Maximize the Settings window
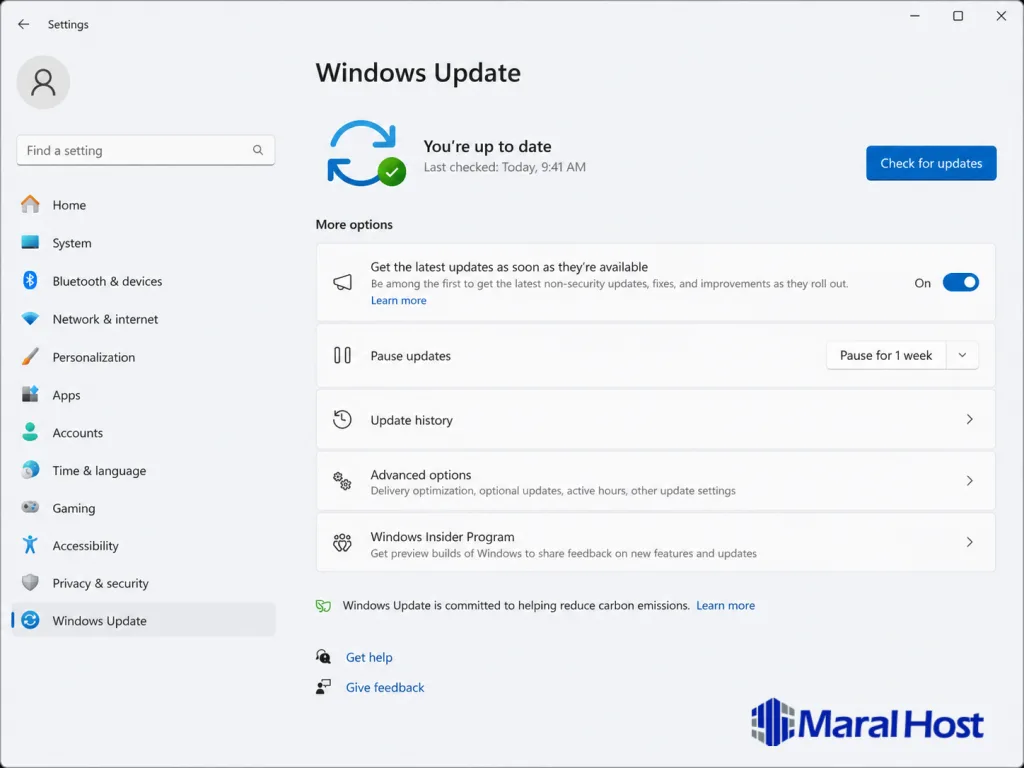Image resolution: width=1024 pixels, height=768 pixels. 957,16
